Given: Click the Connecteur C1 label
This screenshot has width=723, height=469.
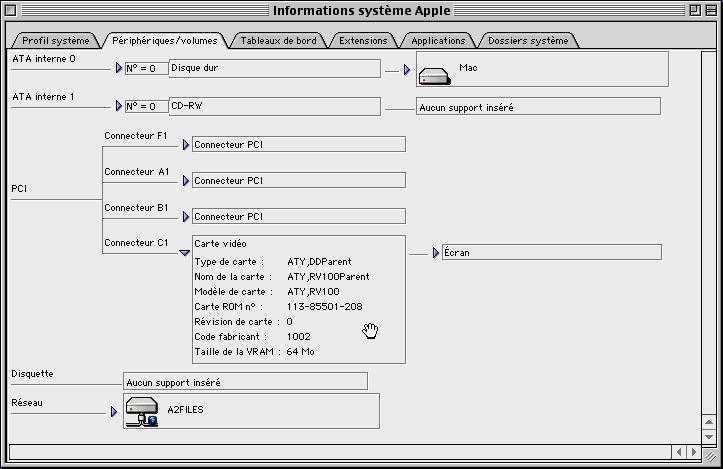Looking at the screenshot, I should 136,243.
